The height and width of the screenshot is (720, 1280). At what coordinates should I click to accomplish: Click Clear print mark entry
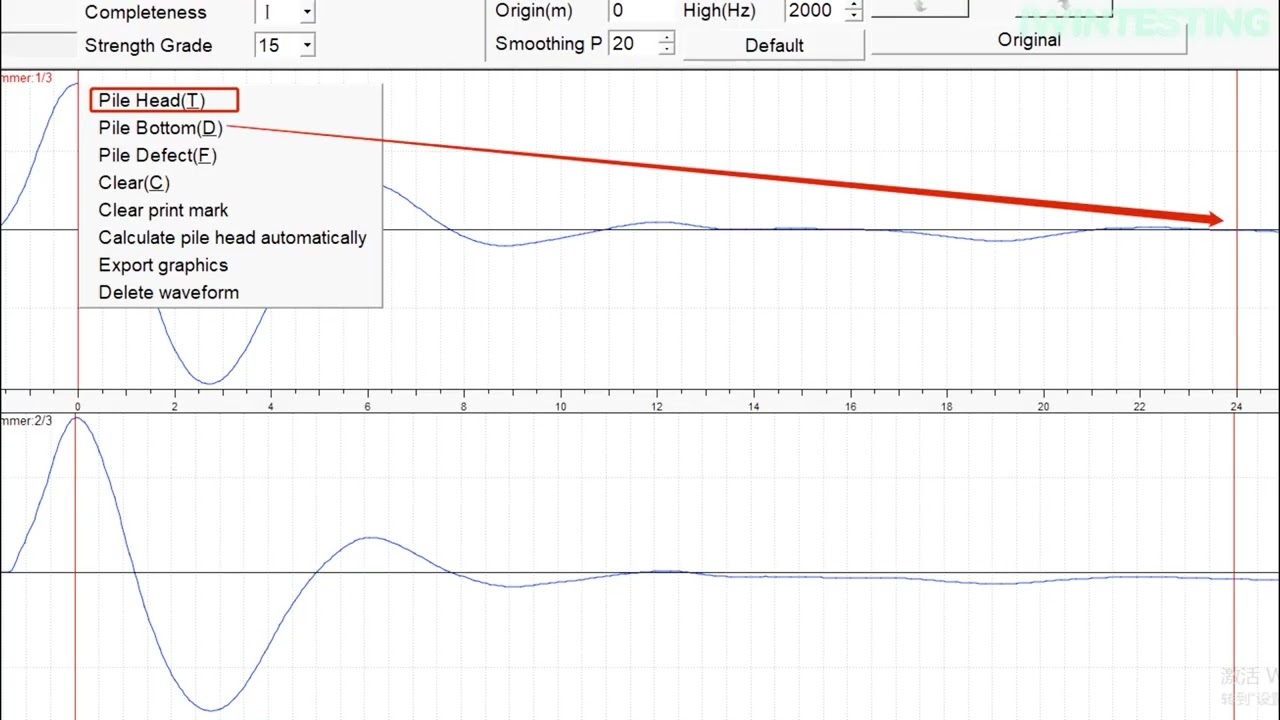[x=163, y=210]
